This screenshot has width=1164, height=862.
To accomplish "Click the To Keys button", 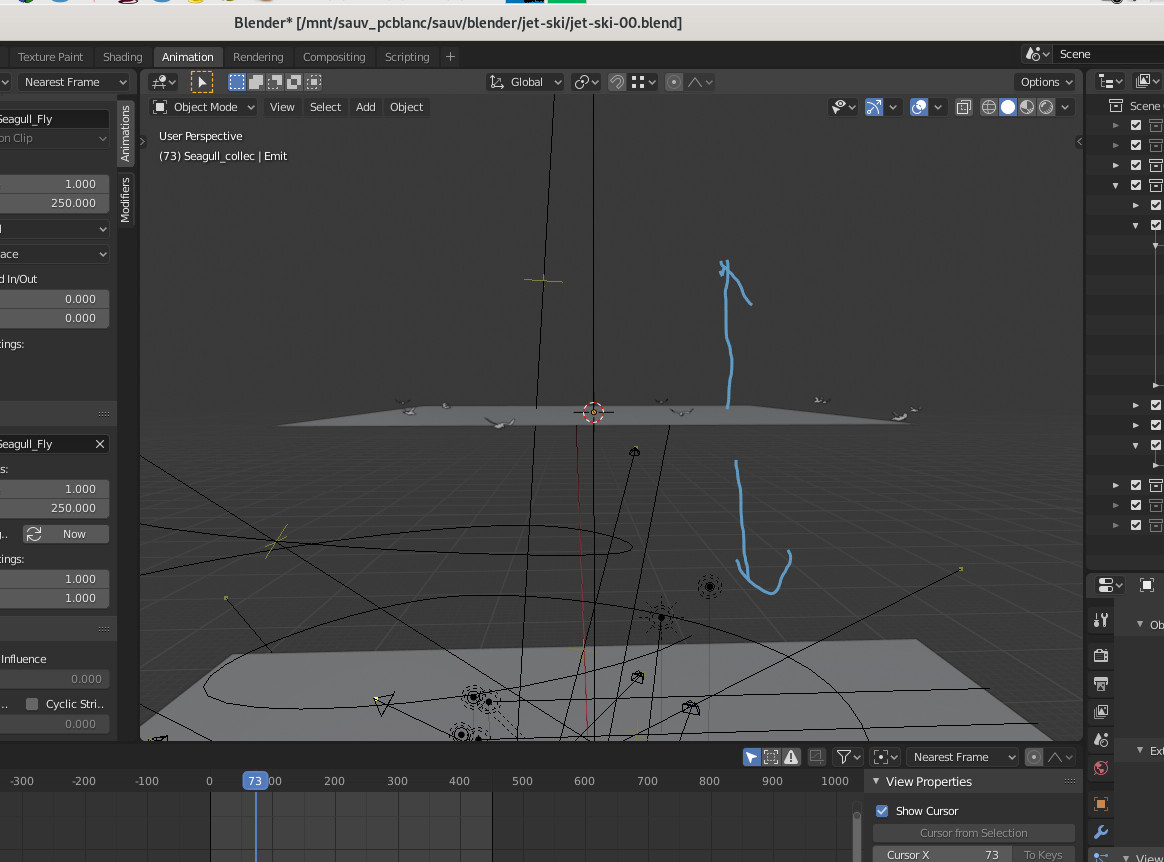I will [x=1043, y=855].
